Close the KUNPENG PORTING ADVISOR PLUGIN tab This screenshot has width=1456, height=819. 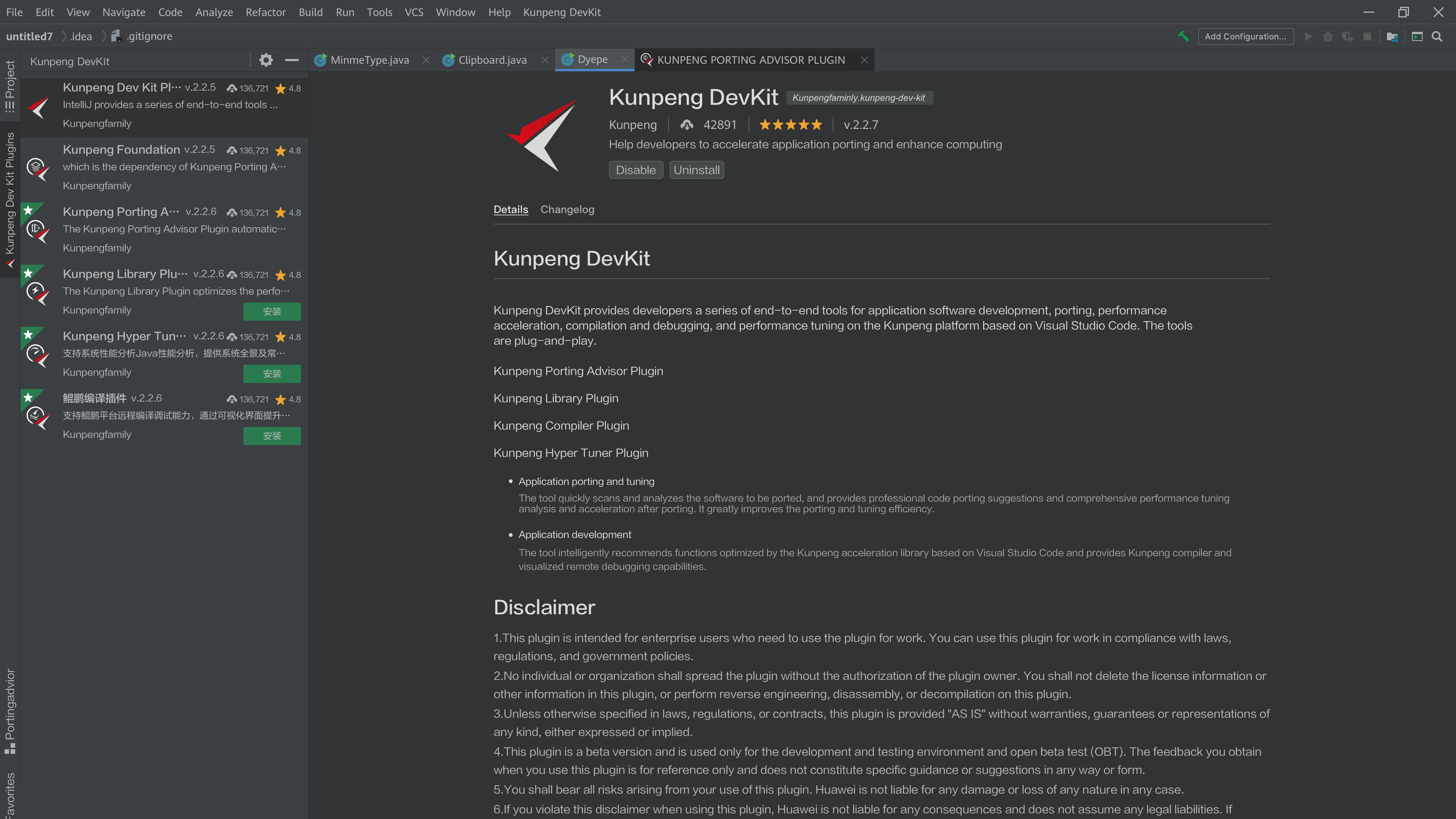(864, 60)
